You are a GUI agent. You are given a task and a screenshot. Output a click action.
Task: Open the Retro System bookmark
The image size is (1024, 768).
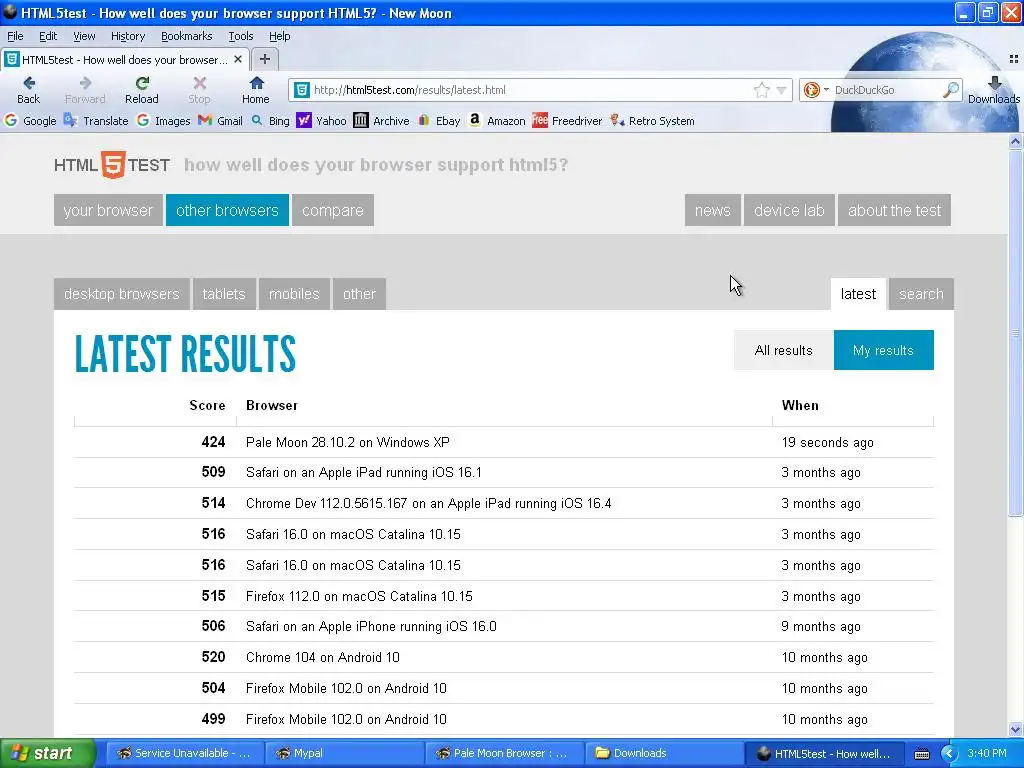pos(652,121)
